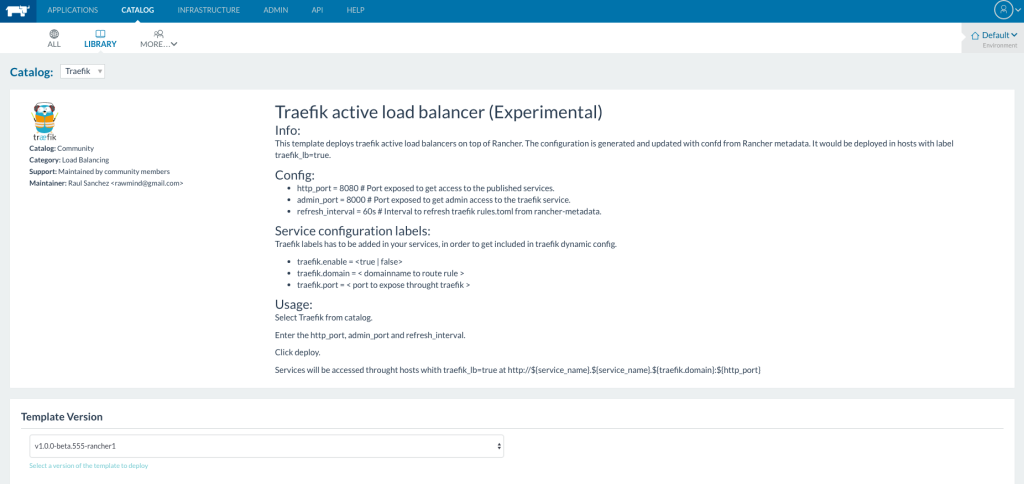Click the API navigation link
Screen dimensions: 1024x484
click(x=317, y=10)
